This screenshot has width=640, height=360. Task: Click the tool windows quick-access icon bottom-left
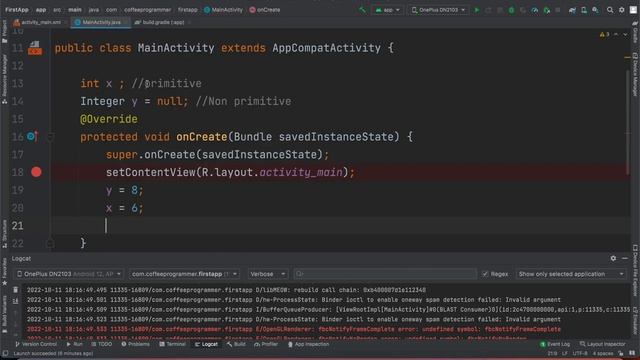pos(5,353)
